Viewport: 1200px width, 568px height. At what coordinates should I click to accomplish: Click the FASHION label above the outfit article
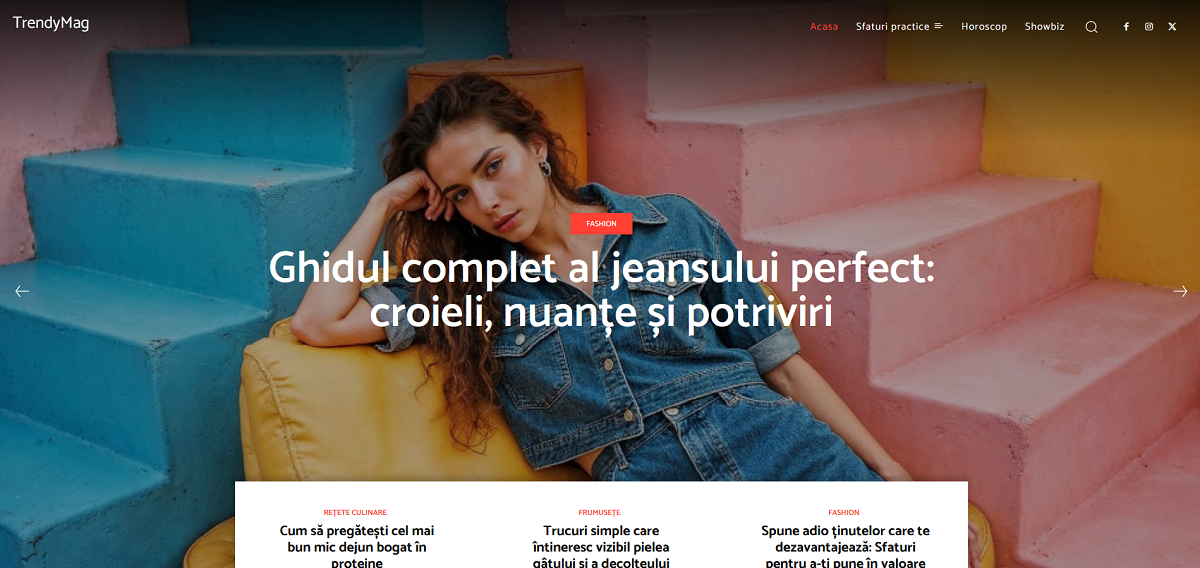coord(844,513)
